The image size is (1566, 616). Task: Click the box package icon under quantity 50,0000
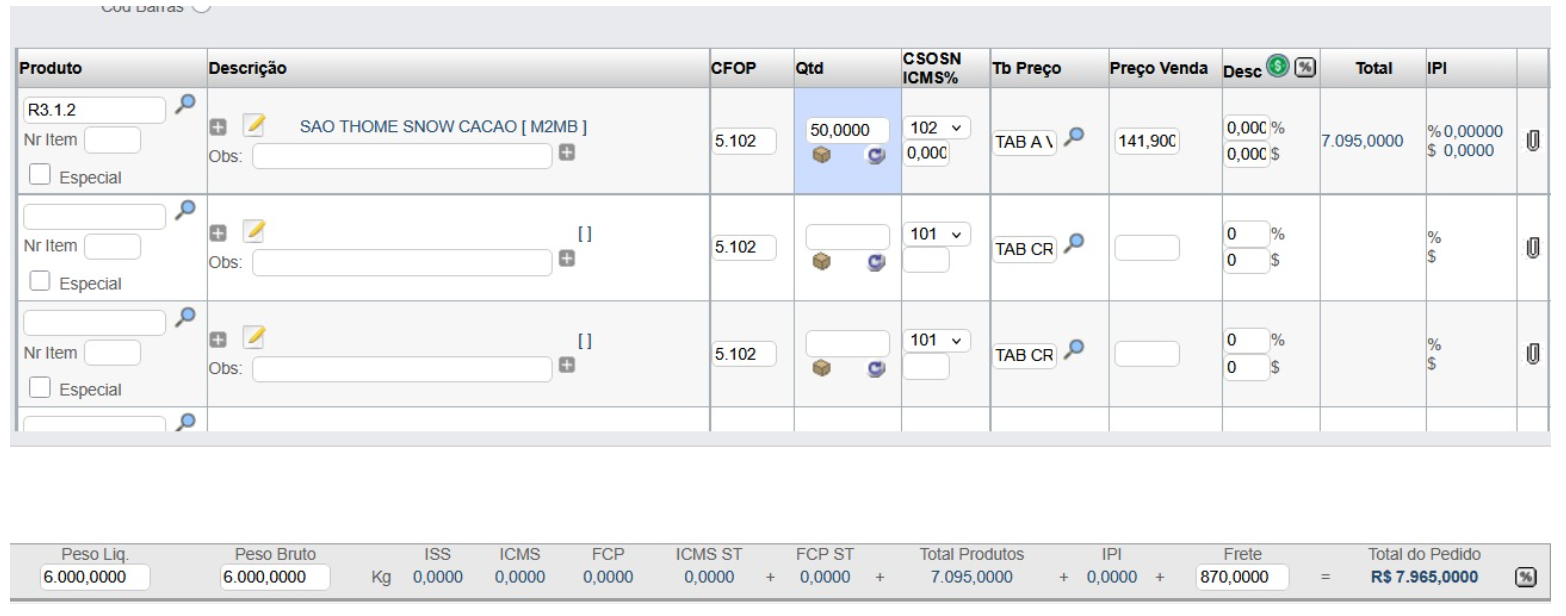pos(821,156)
